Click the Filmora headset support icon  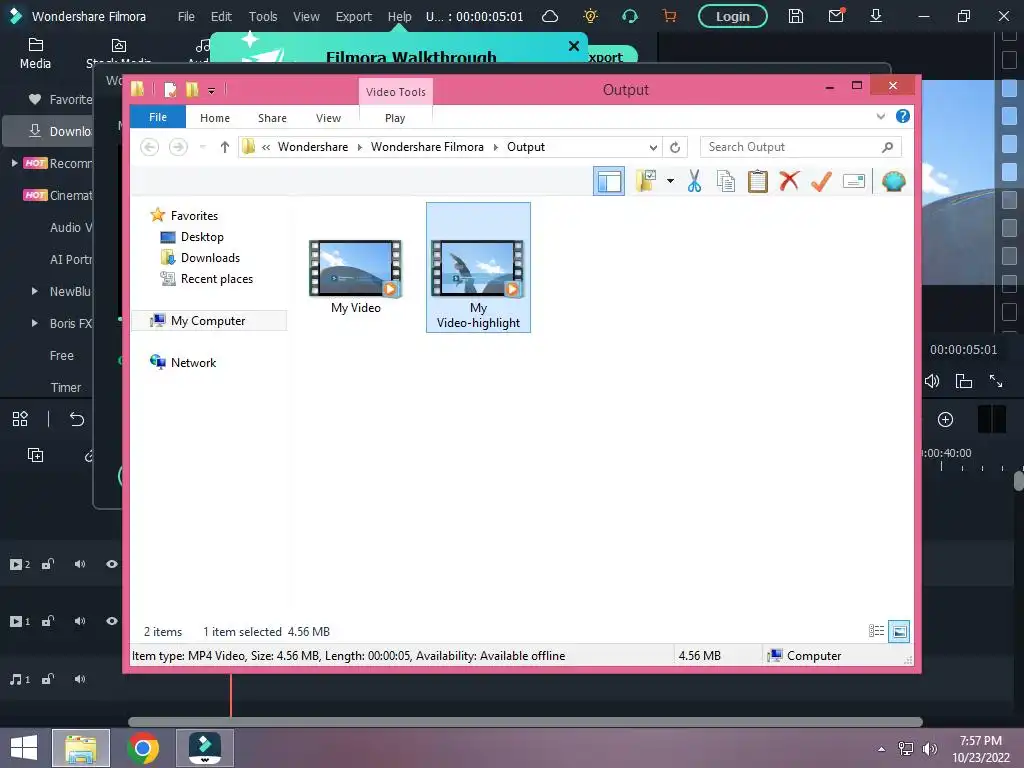coord(630,16)
